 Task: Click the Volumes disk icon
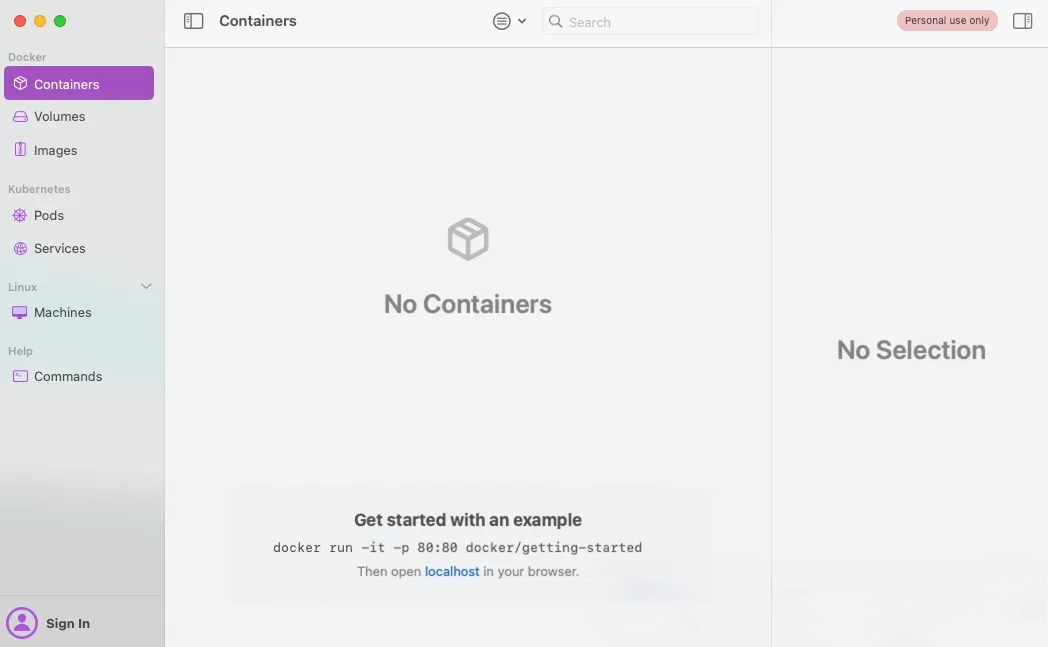(x=20, y=117)
